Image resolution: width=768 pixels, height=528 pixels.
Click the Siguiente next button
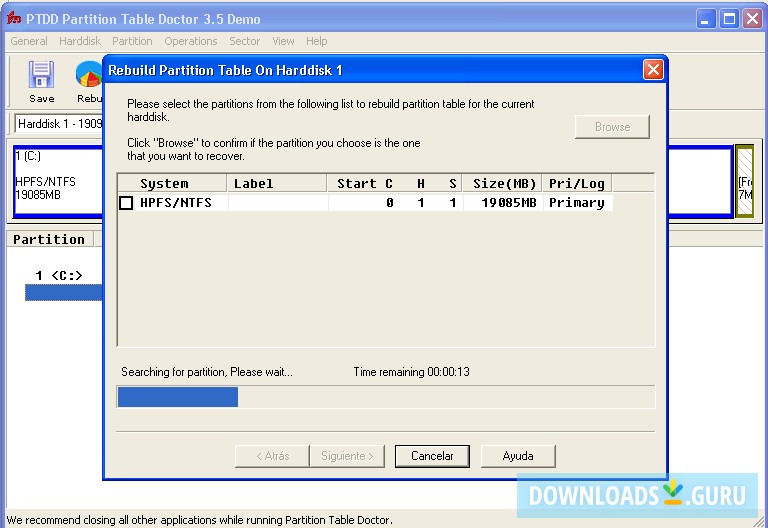coord(347,456)
